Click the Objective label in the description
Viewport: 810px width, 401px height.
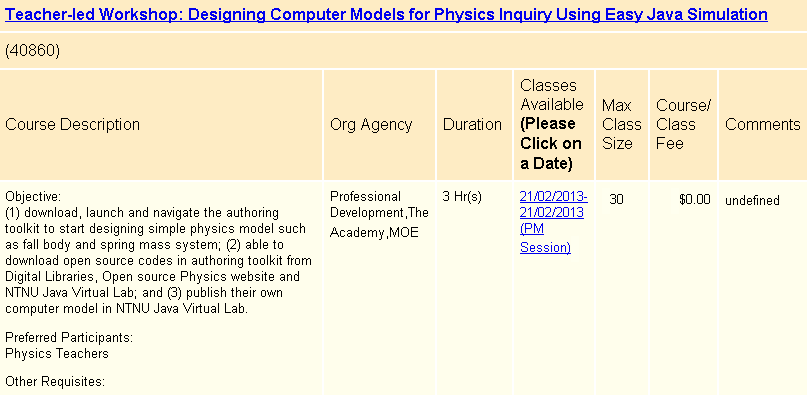point(33,196)
